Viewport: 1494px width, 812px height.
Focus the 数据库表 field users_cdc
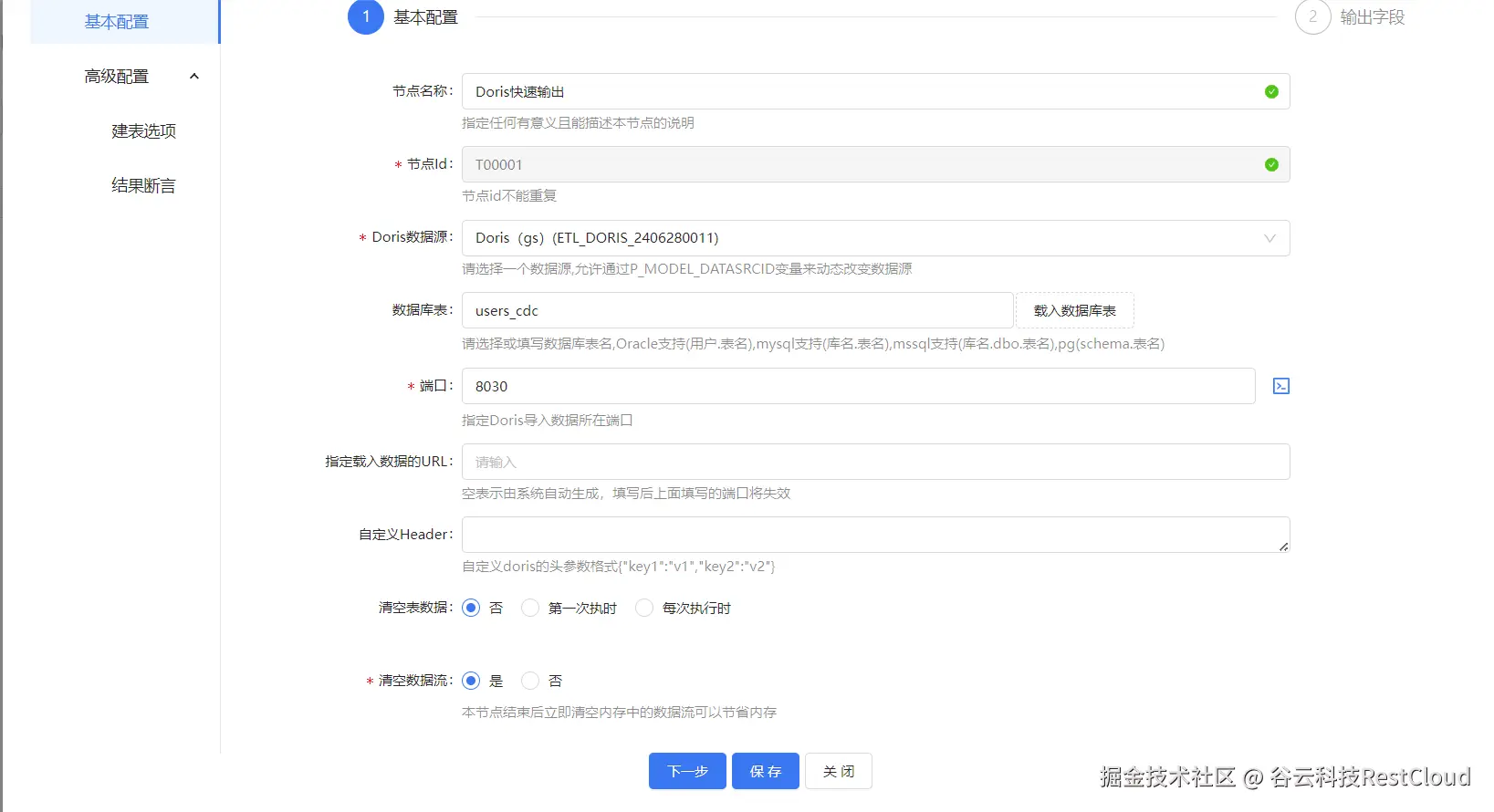[x=737, y=310]
